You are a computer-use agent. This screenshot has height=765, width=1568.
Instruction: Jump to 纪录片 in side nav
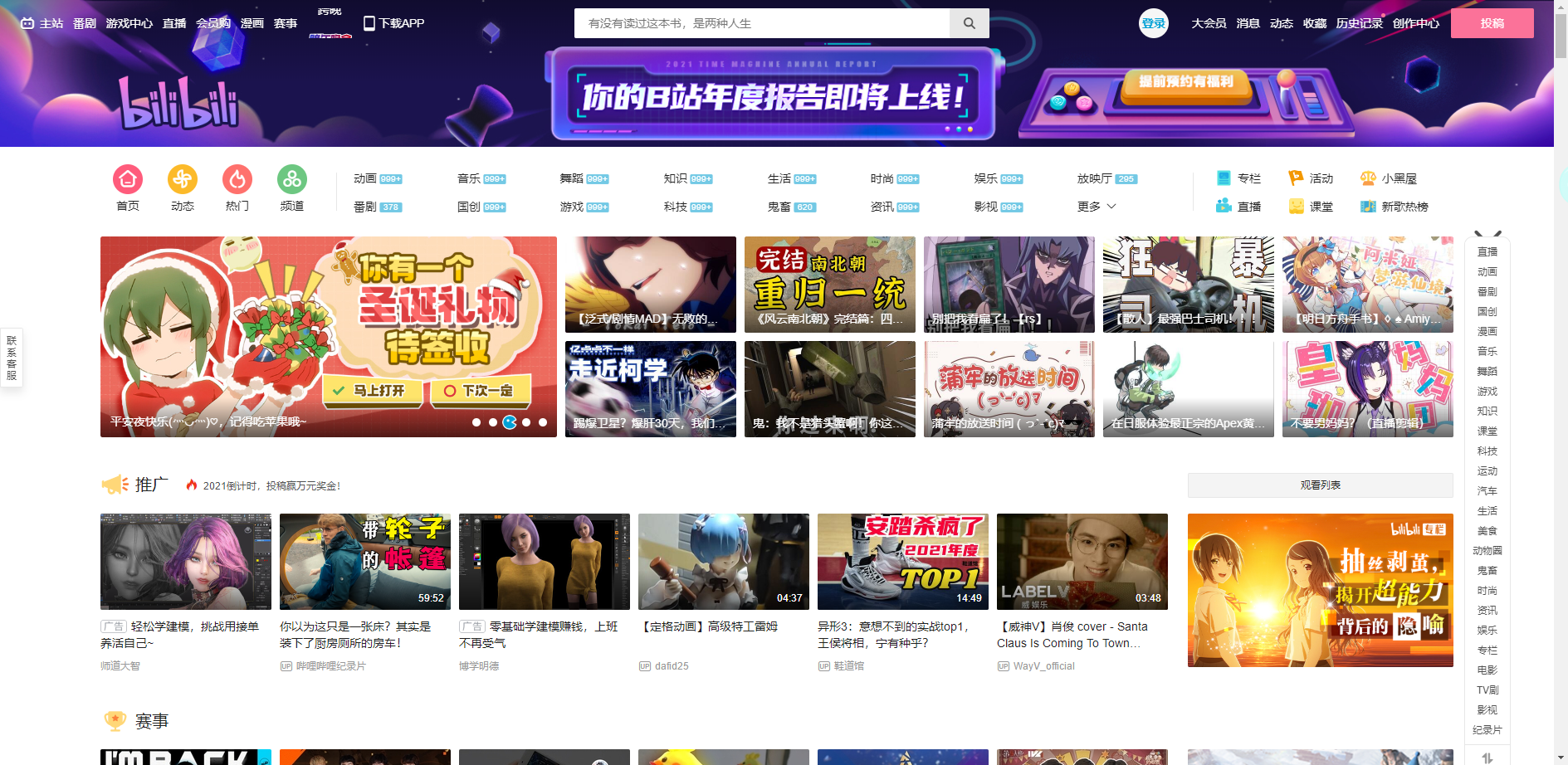[1487, 730]
